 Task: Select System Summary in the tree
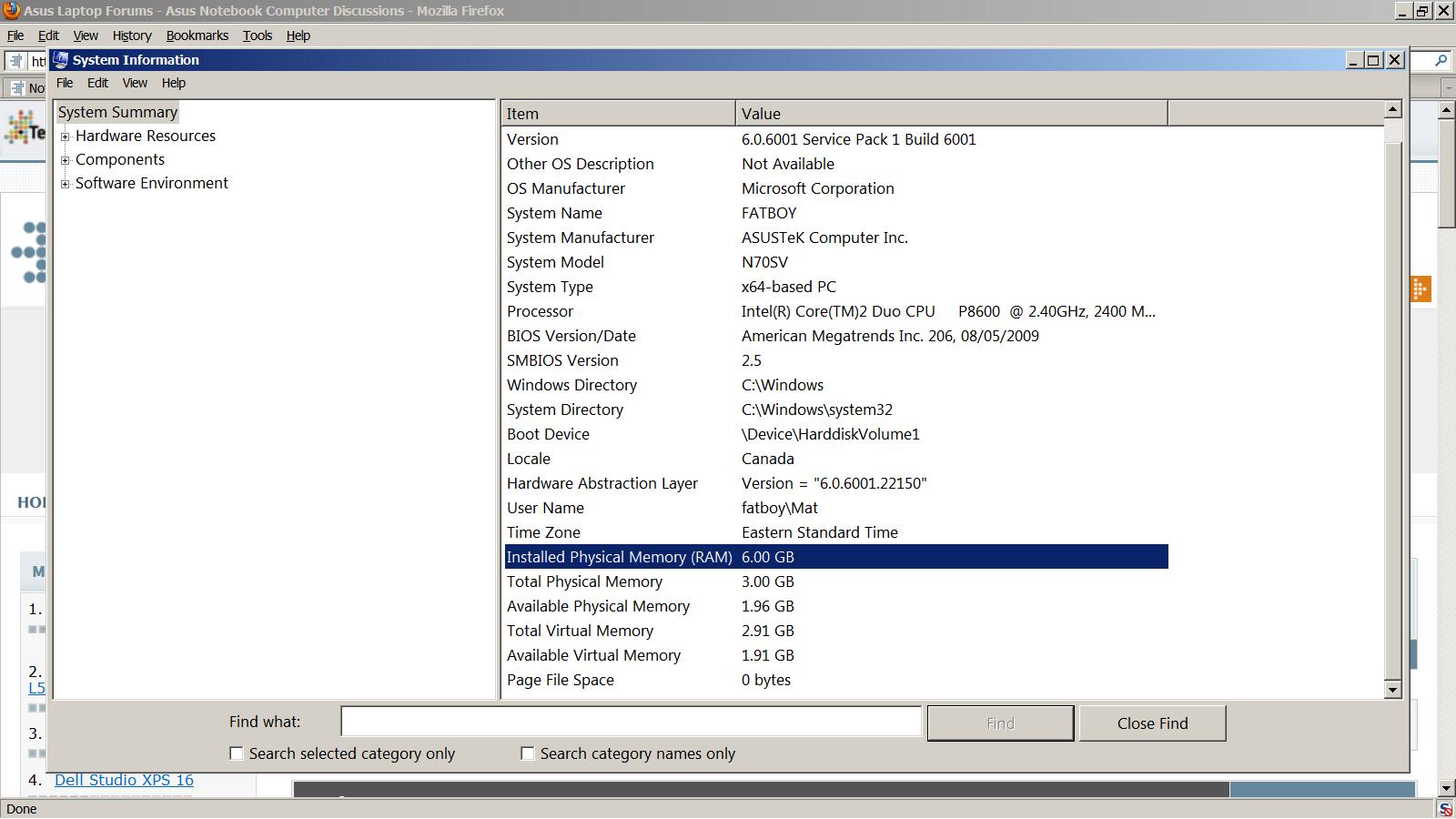(x=117, y=112)
